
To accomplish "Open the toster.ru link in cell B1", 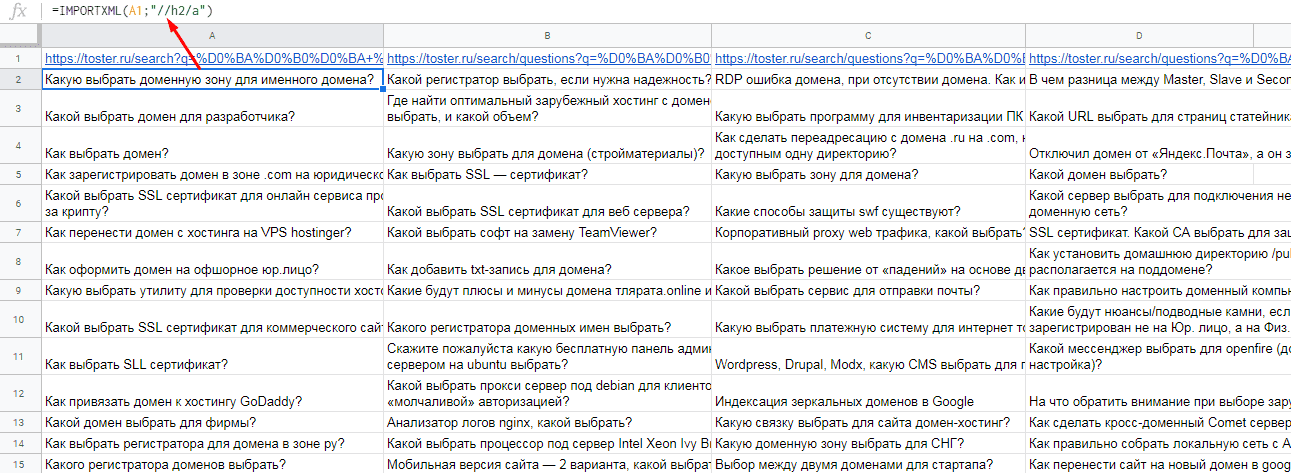I will 548,59.
